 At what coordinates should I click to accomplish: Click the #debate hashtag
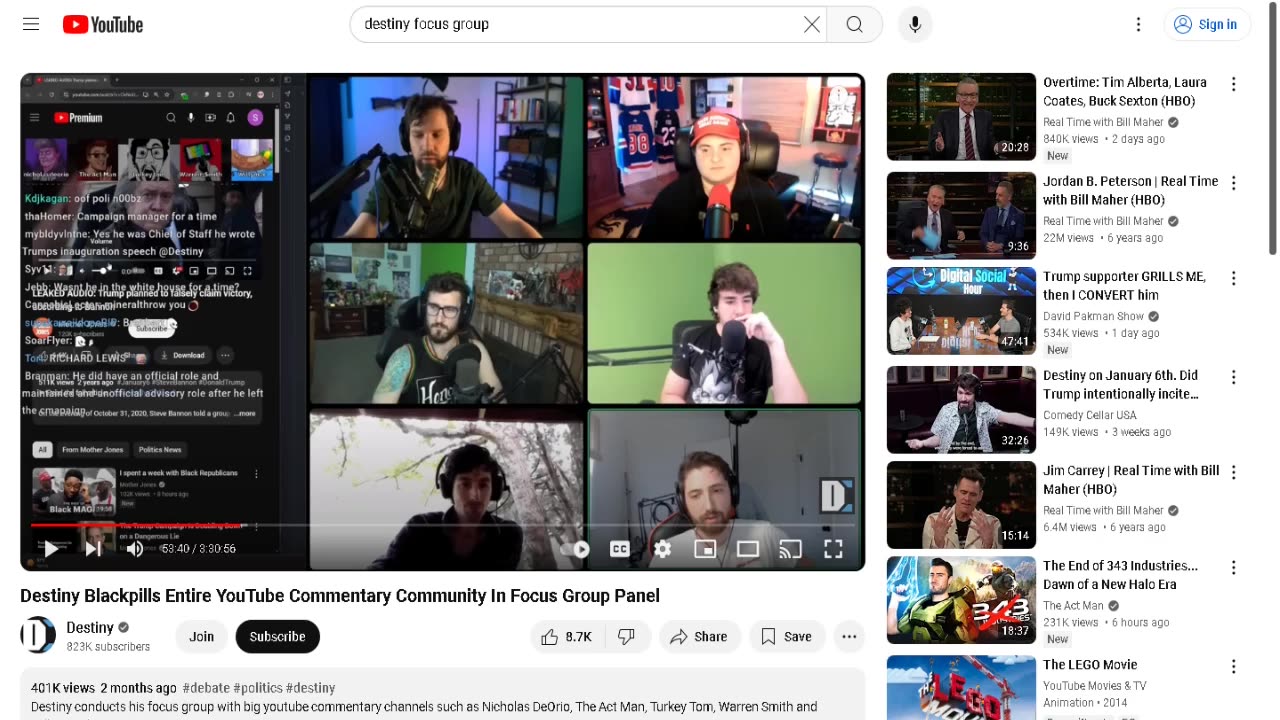[x=206, y=688]
